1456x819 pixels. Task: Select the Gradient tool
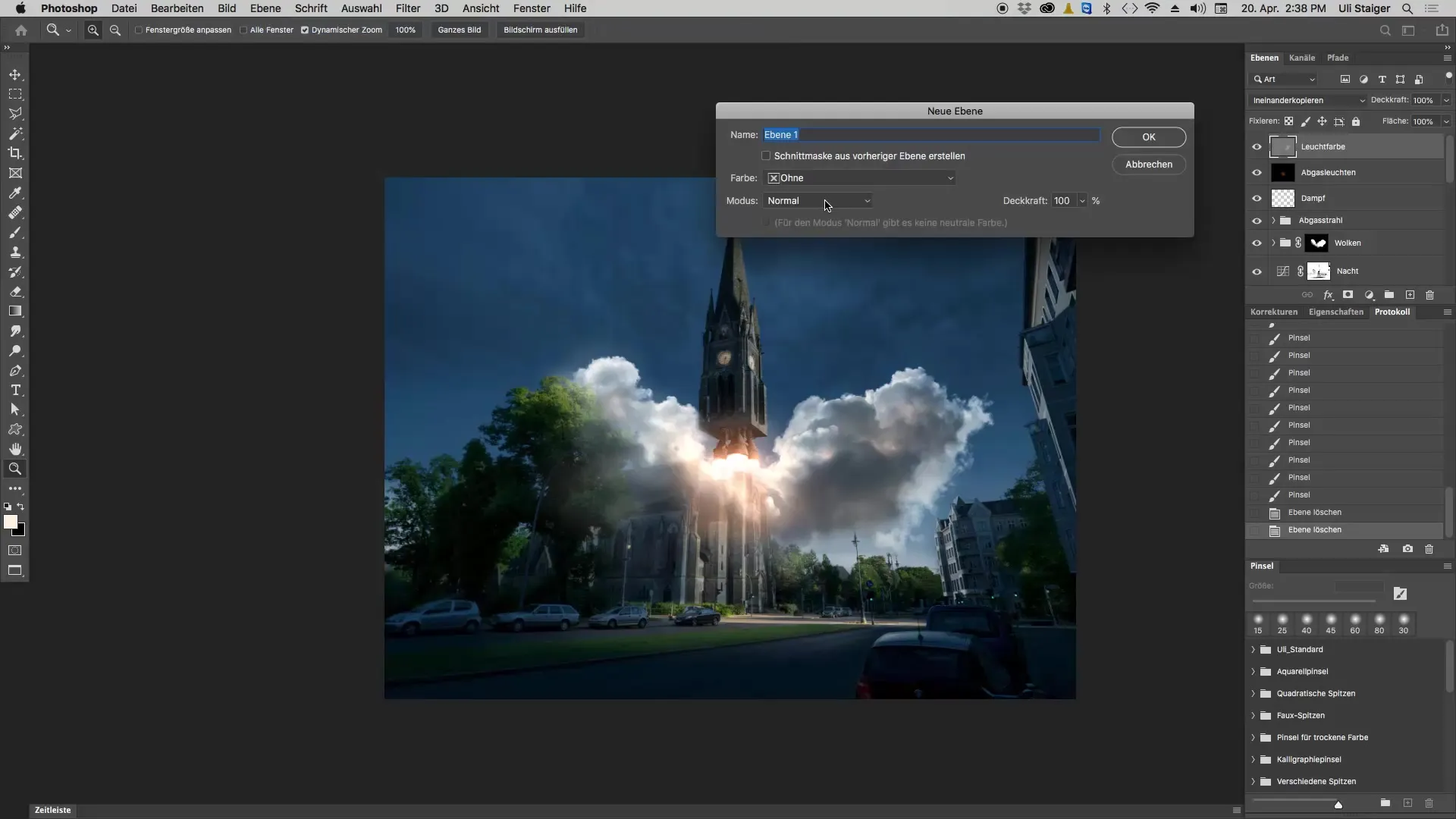[x=15, y=311]
